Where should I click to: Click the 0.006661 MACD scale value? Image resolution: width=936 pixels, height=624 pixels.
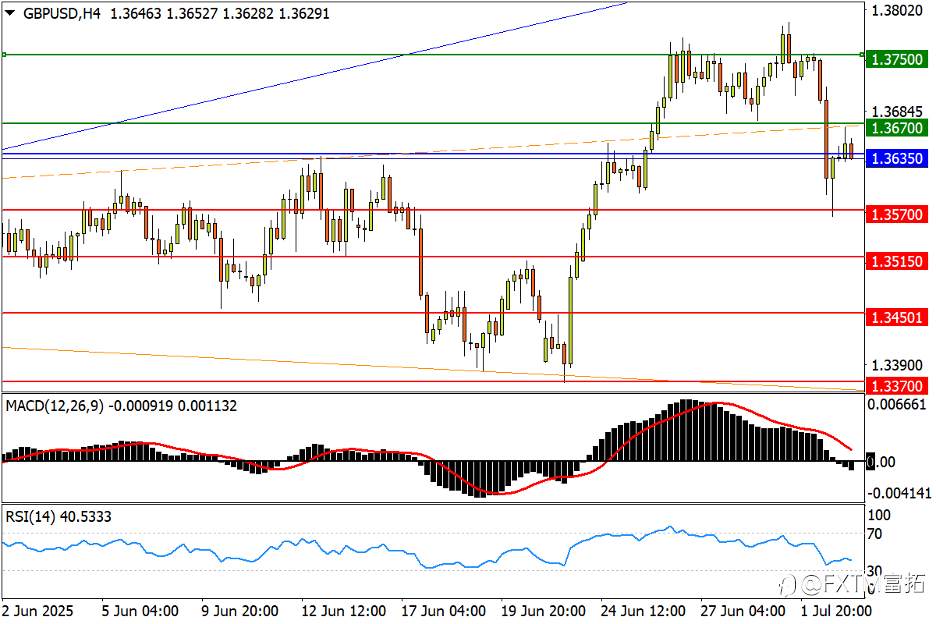coord(897,405)
